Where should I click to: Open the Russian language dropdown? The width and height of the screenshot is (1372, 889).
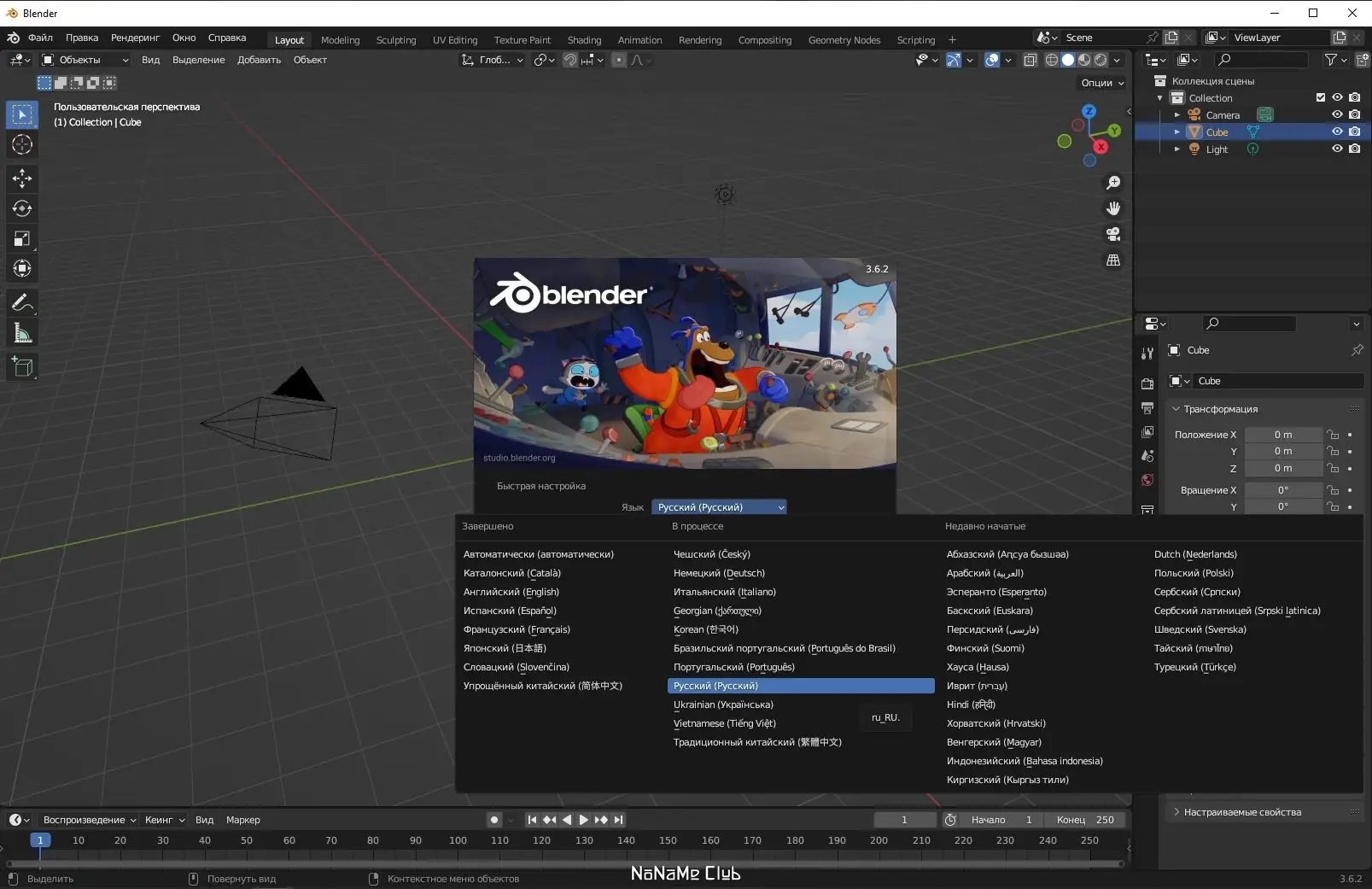pos(719,507)
